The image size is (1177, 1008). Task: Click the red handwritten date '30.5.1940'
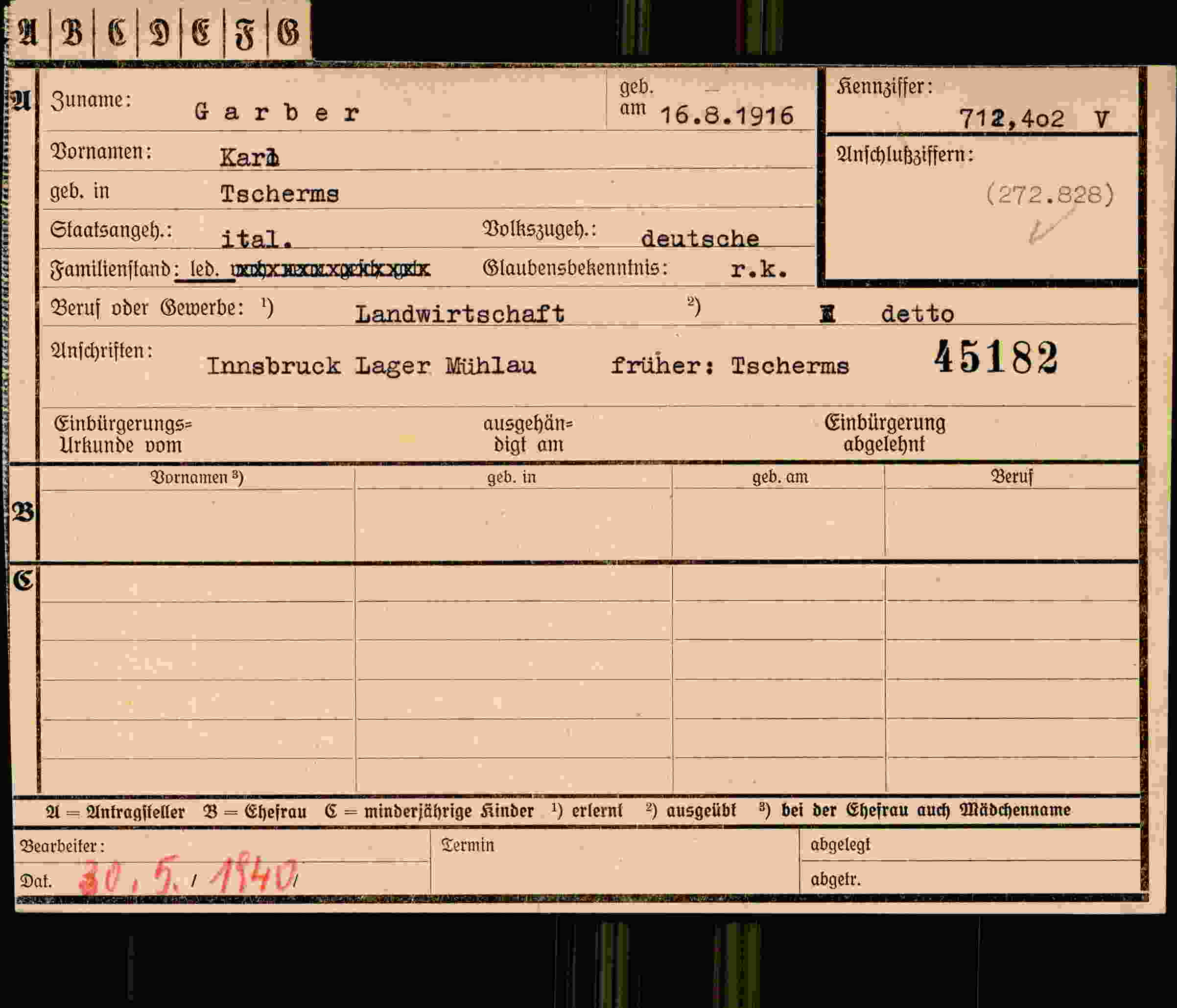click(x=188, y=875)
